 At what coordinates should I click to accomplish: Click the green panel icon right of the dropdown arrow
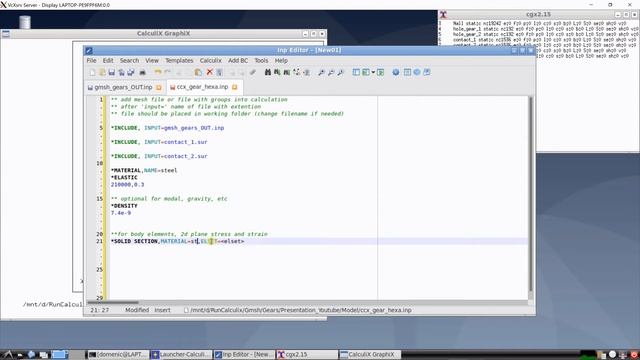tap(380, 72)
